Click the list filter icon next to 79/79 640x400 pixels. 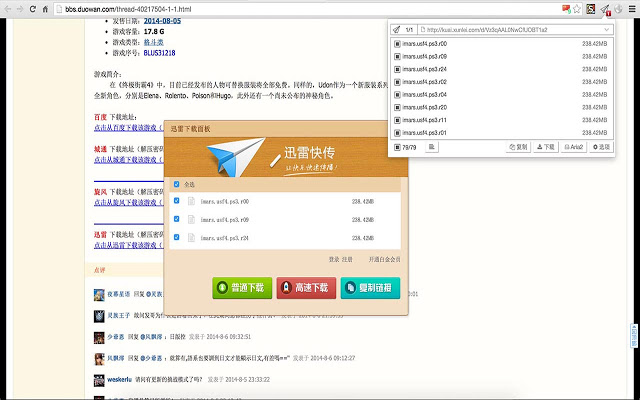pos(432,147)
